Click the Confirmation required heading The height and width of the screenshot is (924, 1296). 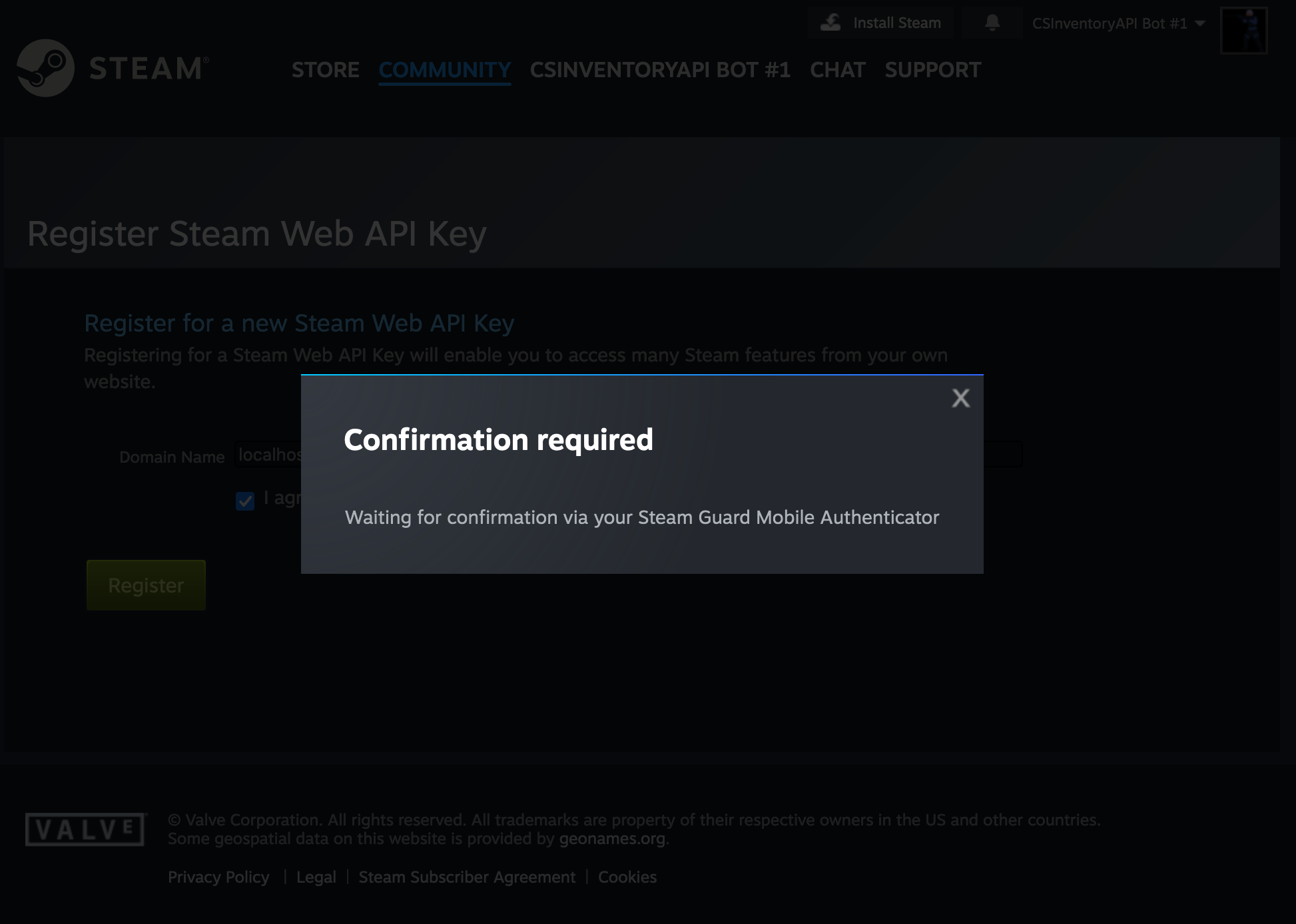click(x=498, y=440)
